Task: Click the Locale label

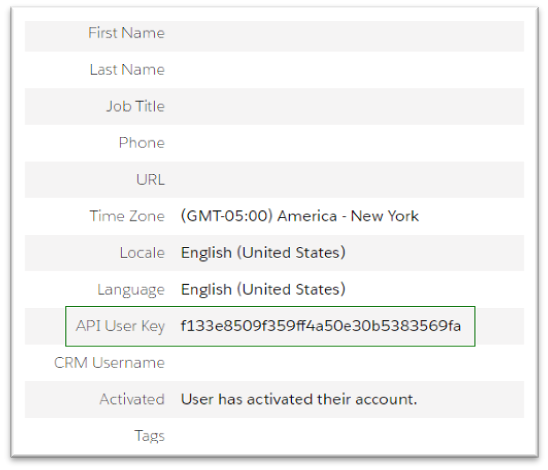Action: coord(142,253)
